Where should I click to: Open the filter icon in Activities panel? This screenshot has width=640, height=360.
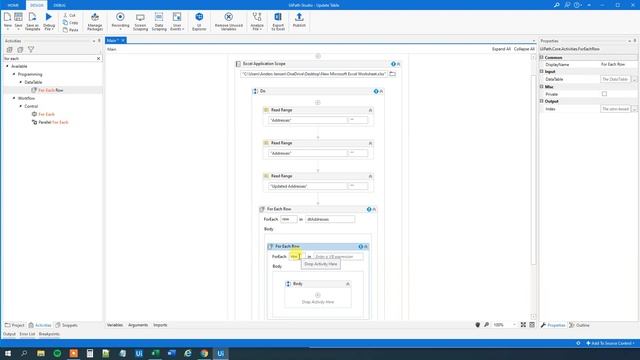point(31,49)
